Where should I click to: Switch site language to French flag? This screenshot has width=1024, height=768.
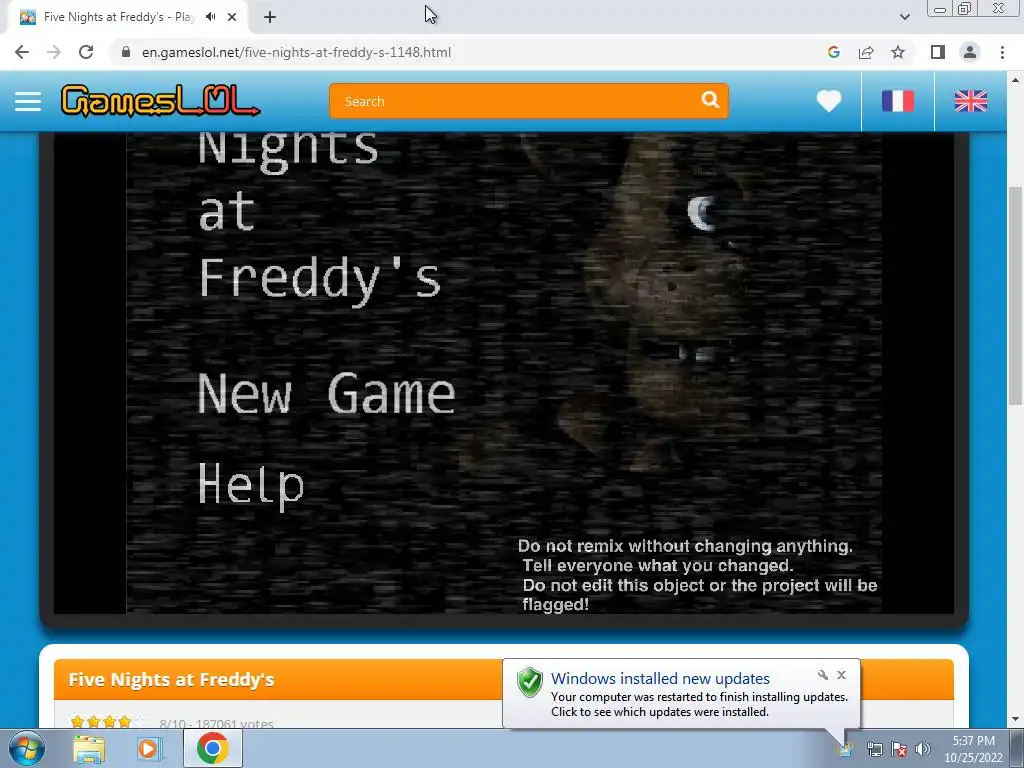coord(897,101)
